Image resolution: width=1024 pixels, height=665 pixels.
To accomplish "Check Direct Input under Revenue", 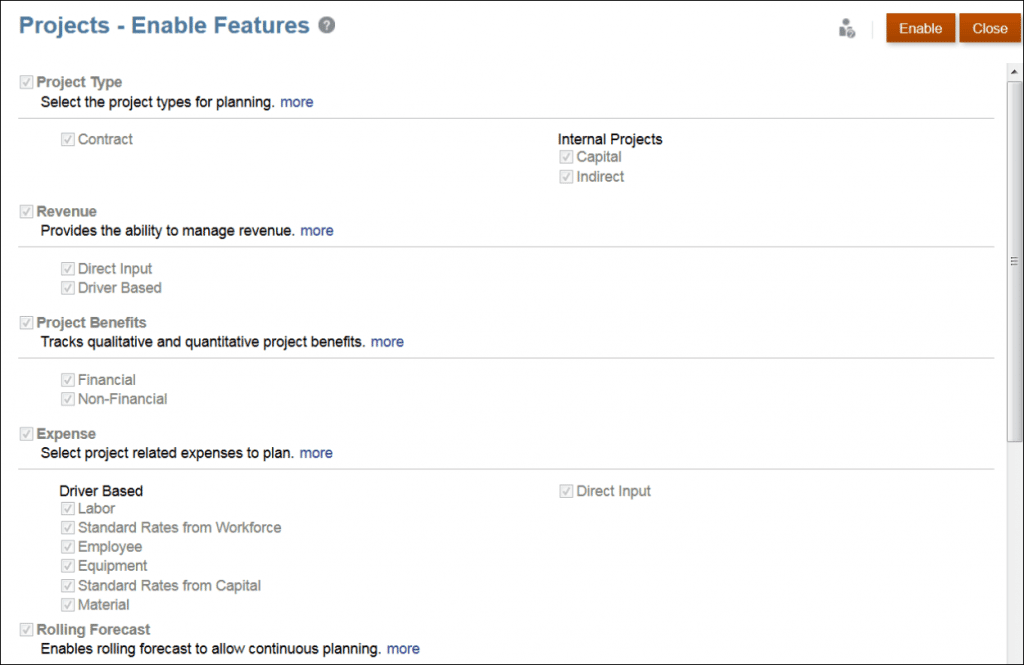I will coord(67,268).
